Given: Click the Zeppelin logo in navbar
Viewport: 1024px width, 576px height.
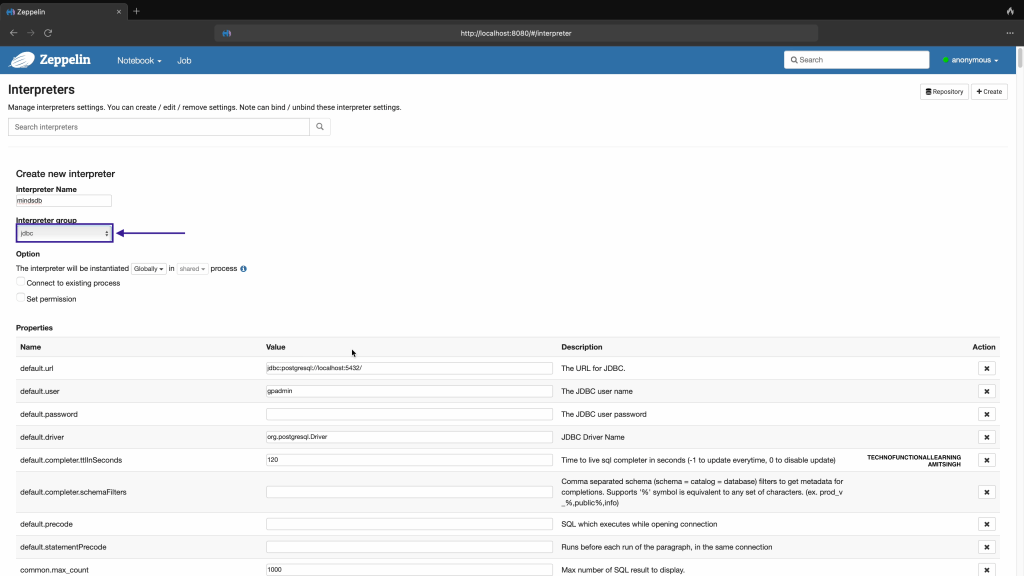Looking at the screenshot, I should (50, 60).
